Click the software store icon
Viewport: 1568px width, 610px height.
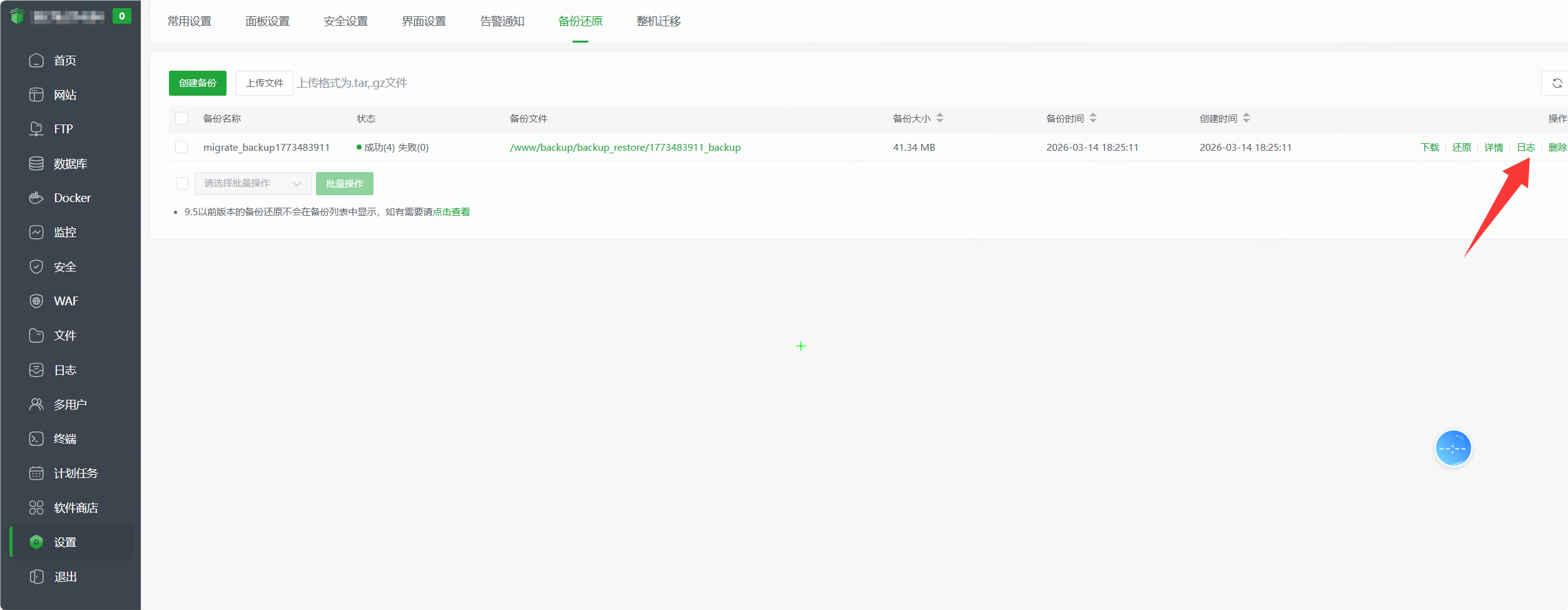pos(36,507)
